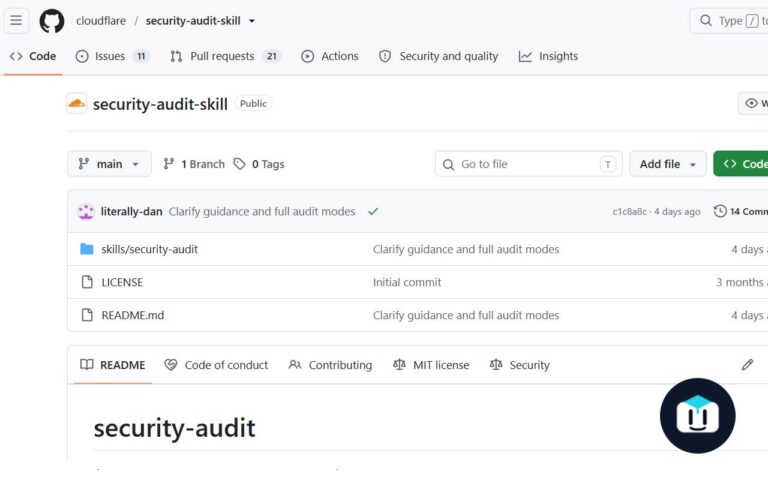Viewport: 768px width, 480px height.
Task: Open the literally-dan author link
Action: point(131,212)
